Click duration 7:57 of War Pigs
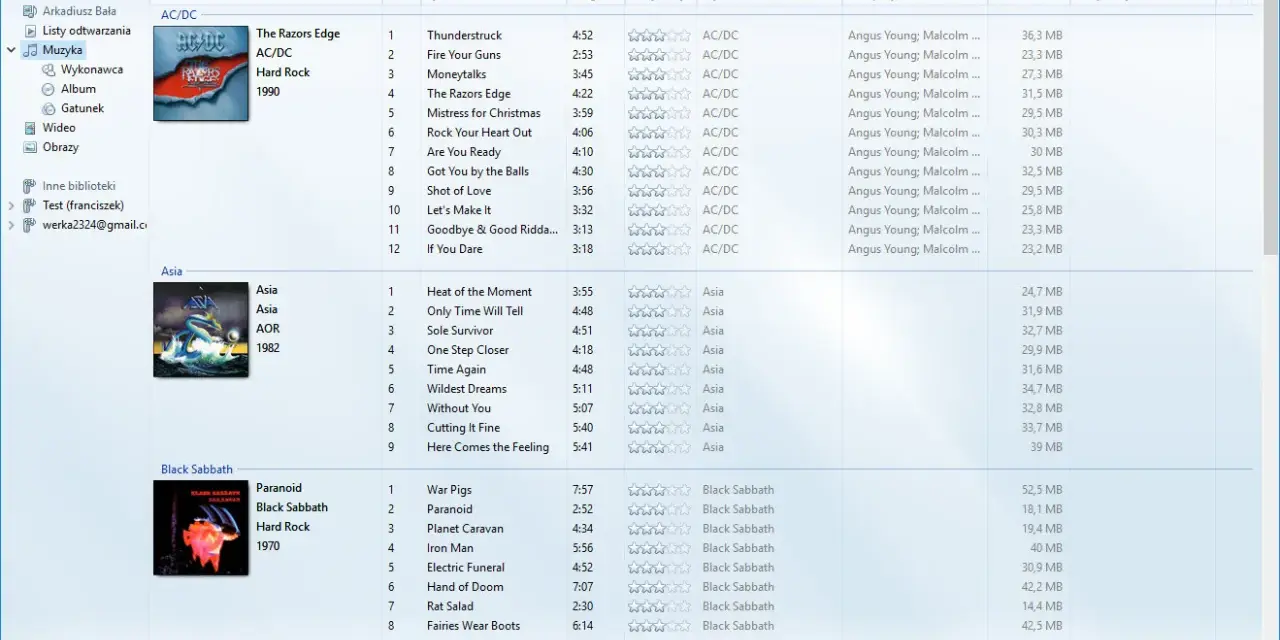This screenshot has height=640, width=1280. click(x=583, y=490)
